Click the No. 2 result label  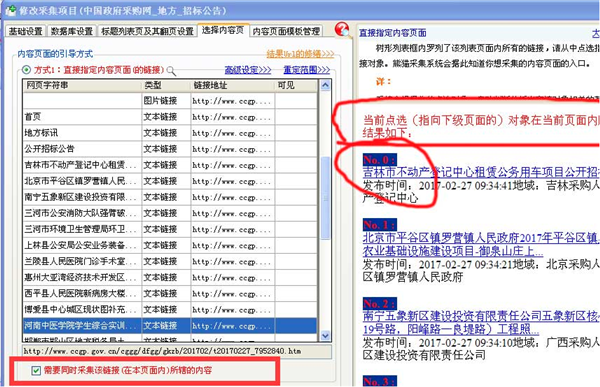click(379, 304)
